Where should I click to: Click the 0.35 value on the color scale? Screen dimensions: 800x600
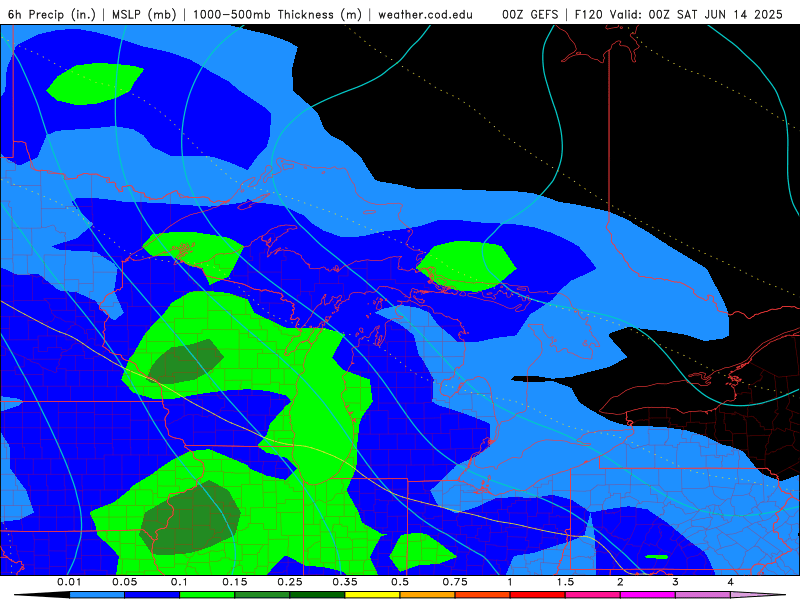click(345, 582)
